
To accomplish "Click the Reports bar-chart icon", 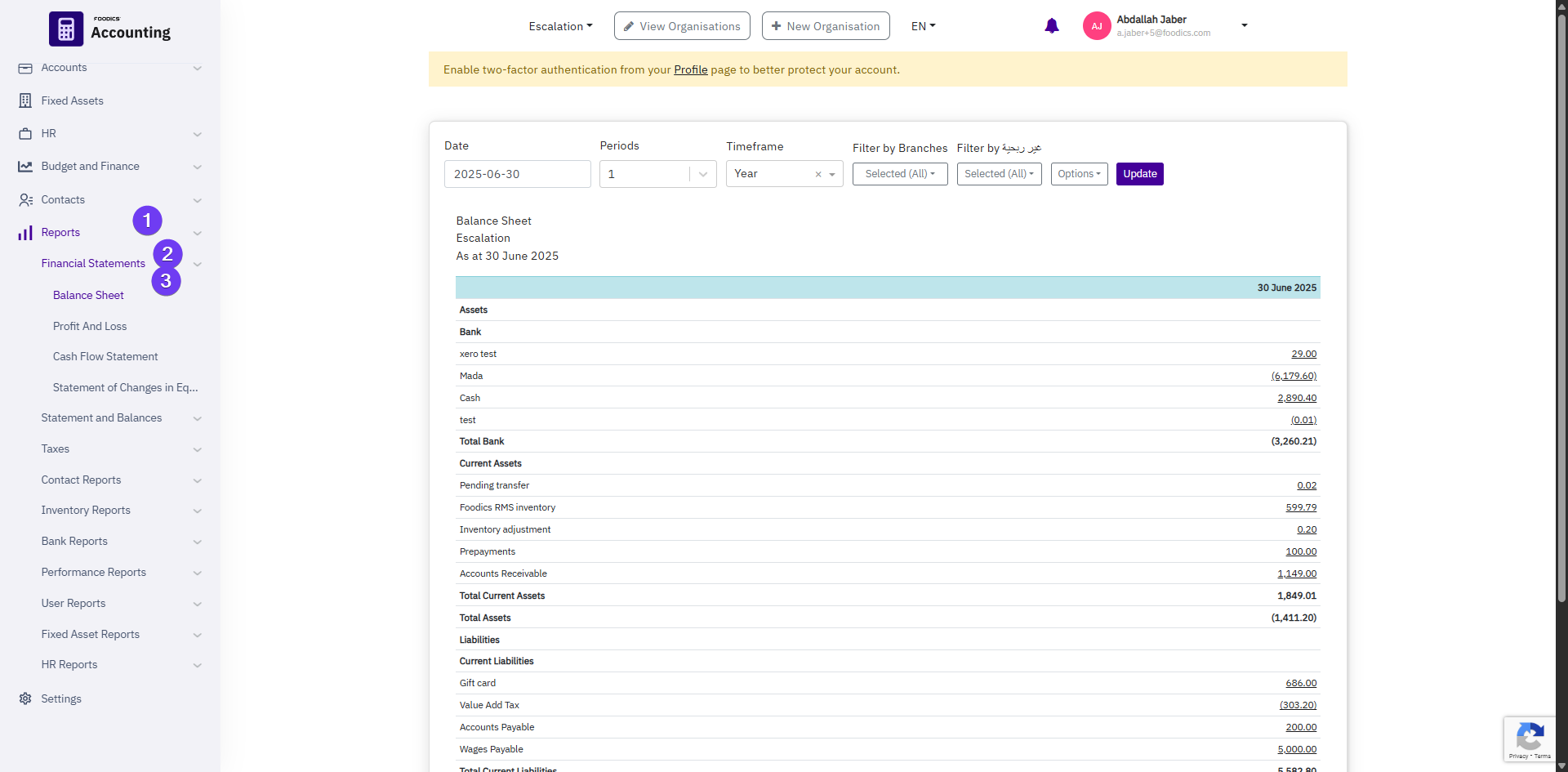I will click(x=25, y=232).
